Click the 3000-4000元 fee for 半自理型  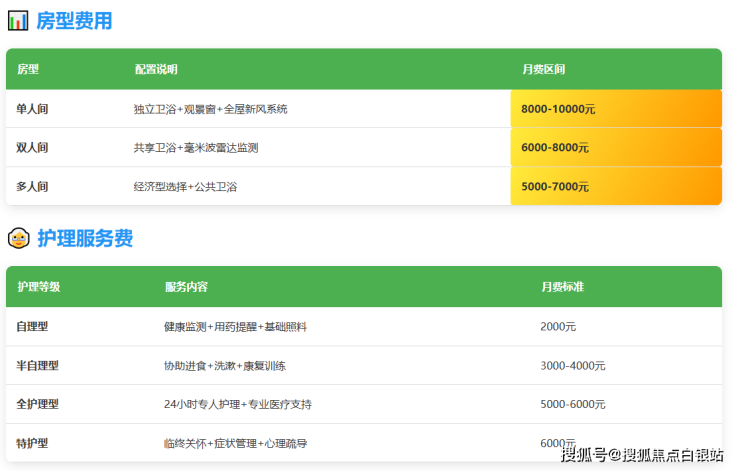(x=573, y=366)
